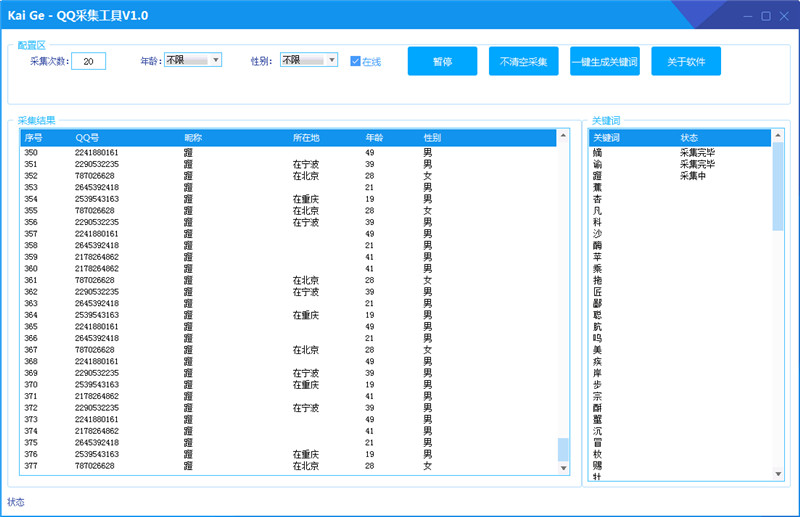Click the 状态 column header in keyword list
Viewport: 800px width, 517px height.
coord(689,138)
